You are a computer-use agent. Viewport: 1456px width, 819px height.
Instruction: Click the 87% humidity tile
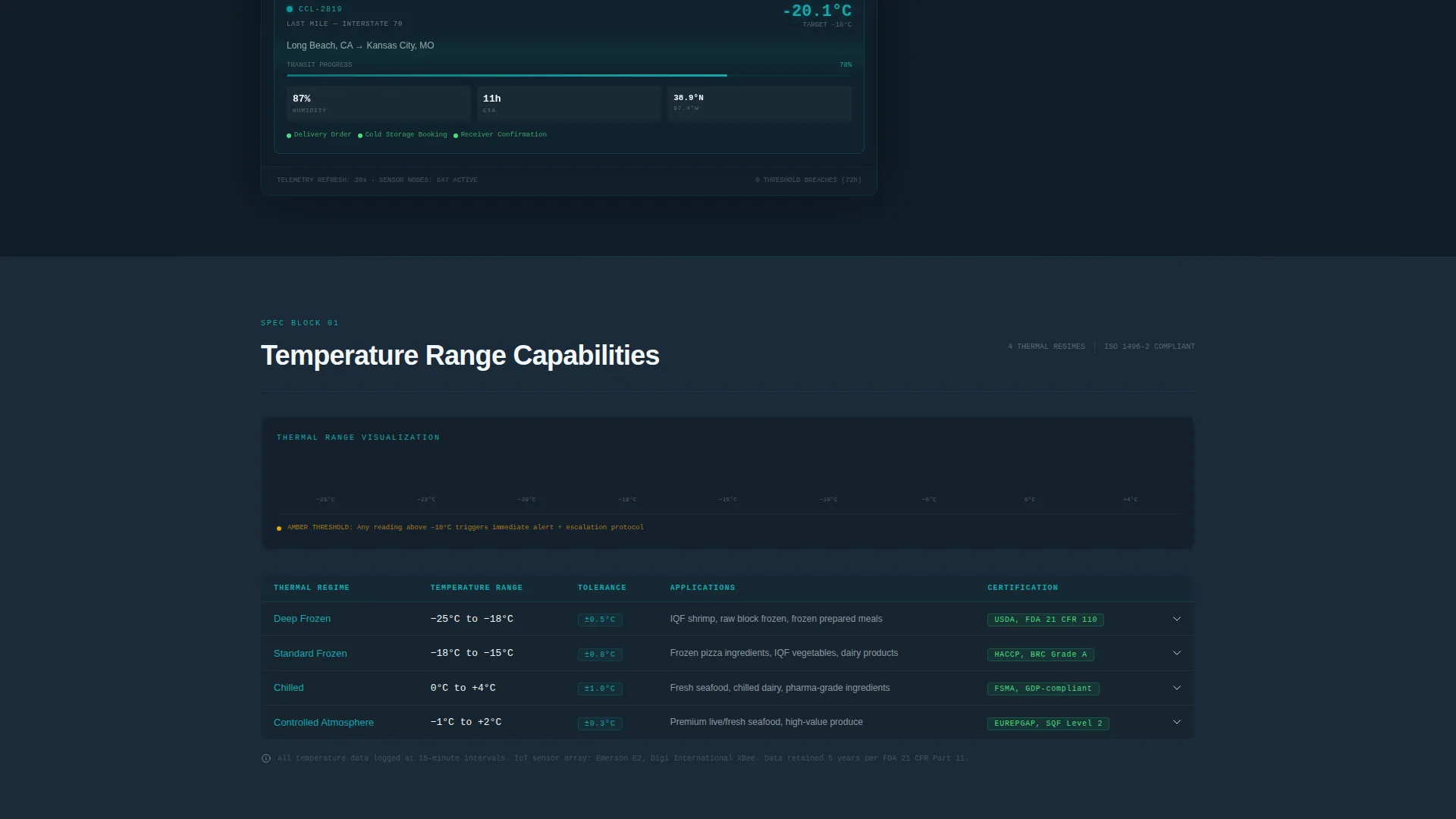coord(378,104)
